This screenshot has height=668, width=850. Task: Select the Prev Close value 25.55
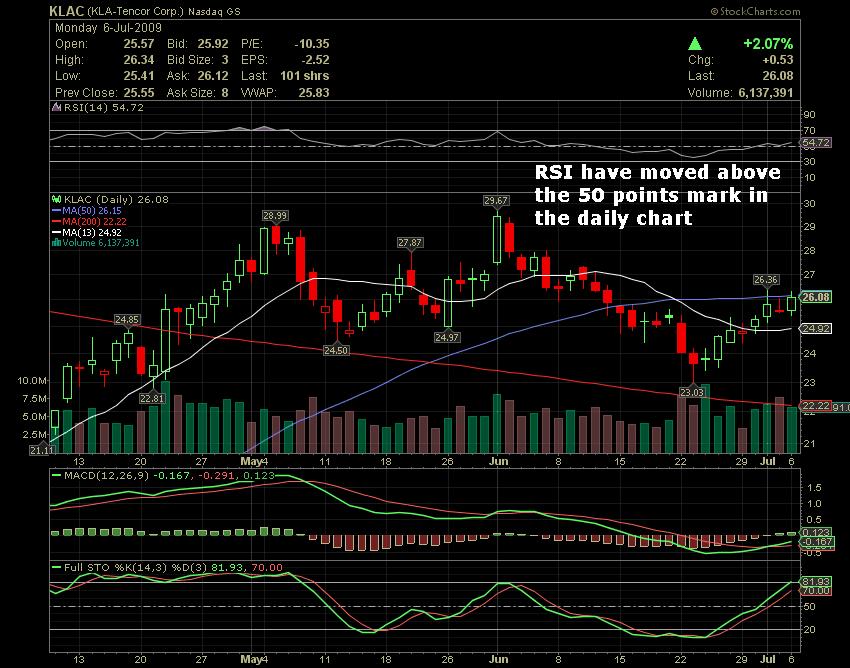coord(139,93)
